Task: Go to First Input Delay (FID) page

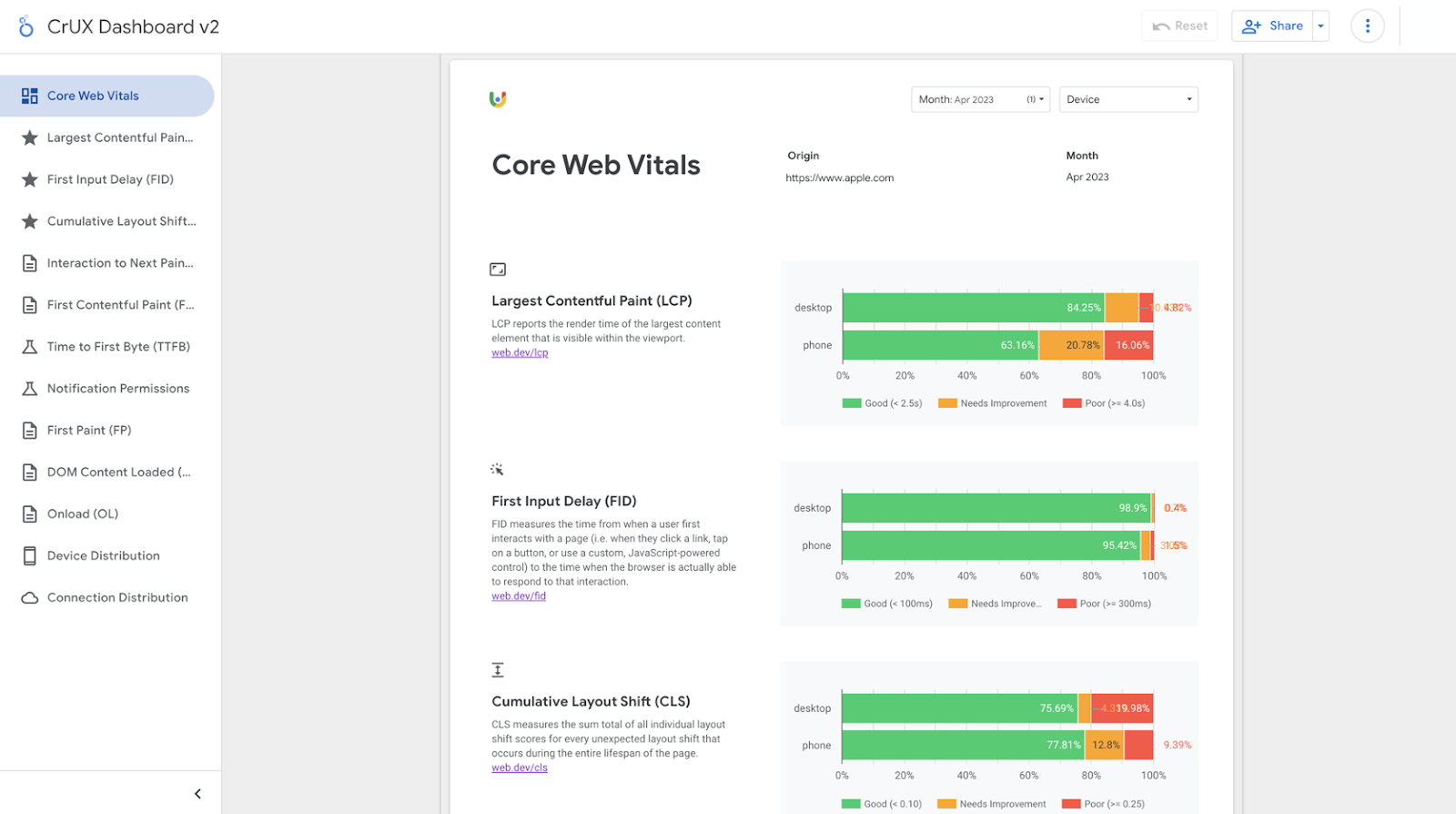Action: [x=106, y=179]
